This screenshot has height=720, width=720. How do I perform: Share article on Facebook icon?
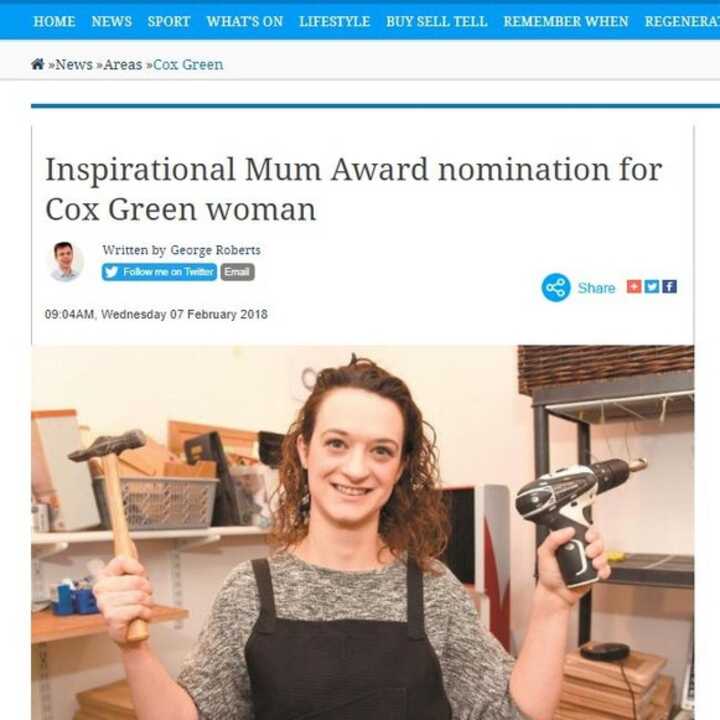click(x=669, y=287)
